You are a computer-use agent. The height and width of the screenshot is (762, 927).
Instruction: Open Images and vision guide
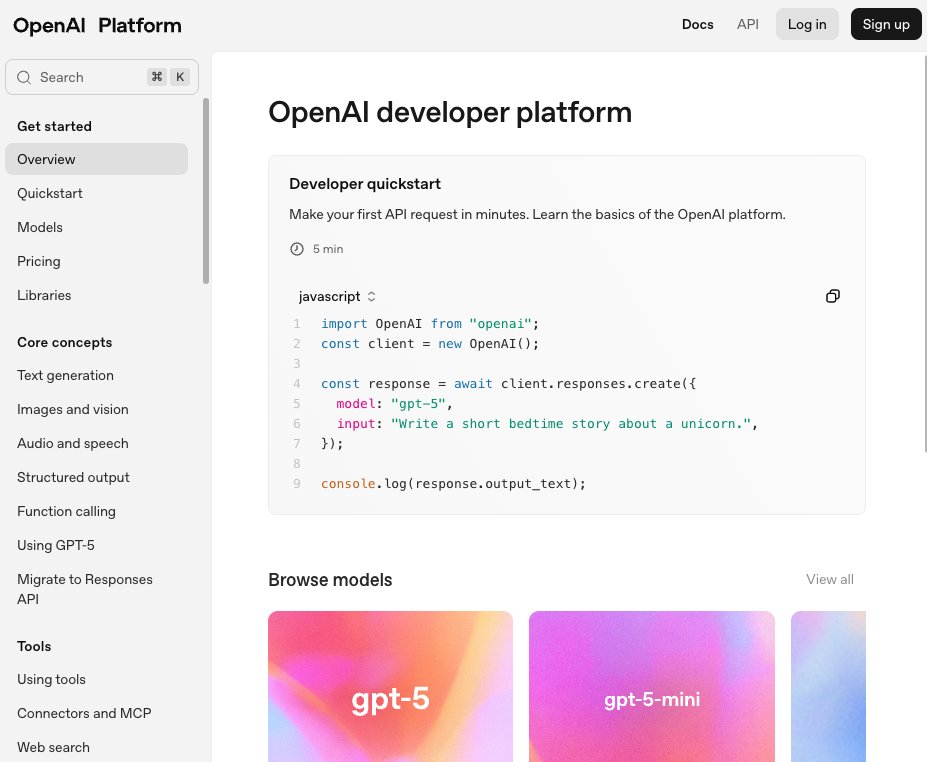point(73,409)
